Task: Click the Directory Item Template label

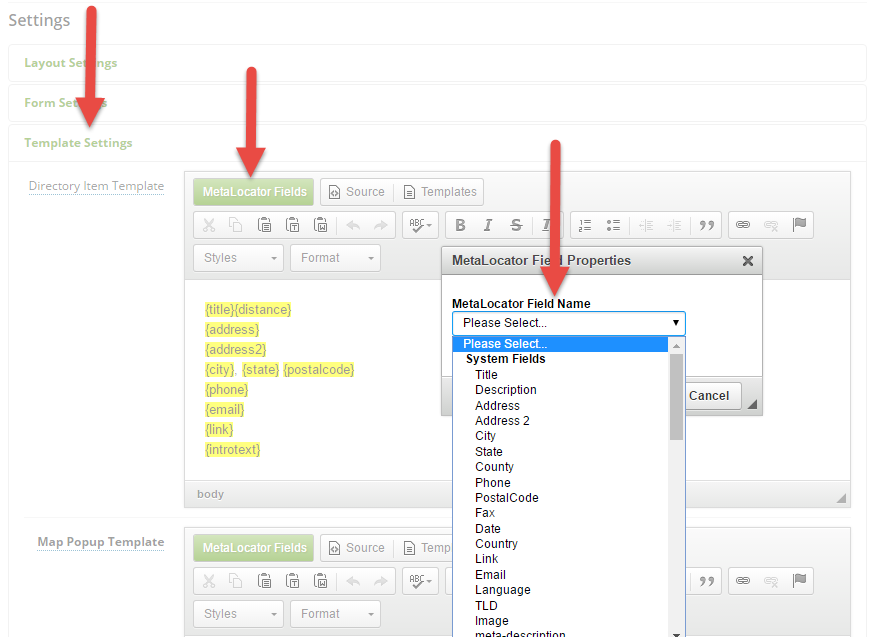Action: point(96,186)
